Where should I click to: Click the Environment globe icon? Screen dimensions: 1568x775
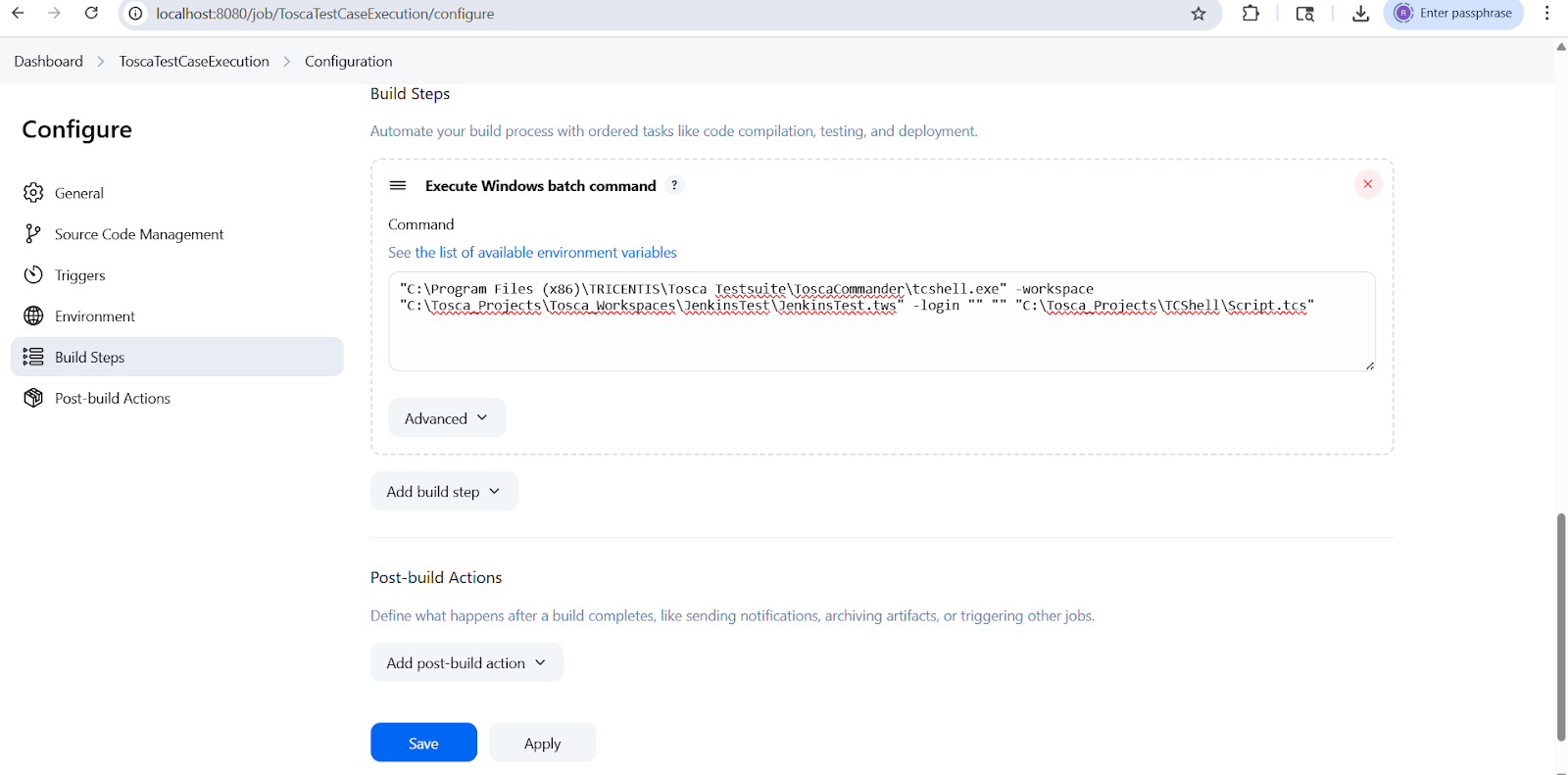[x=33, y=316]
